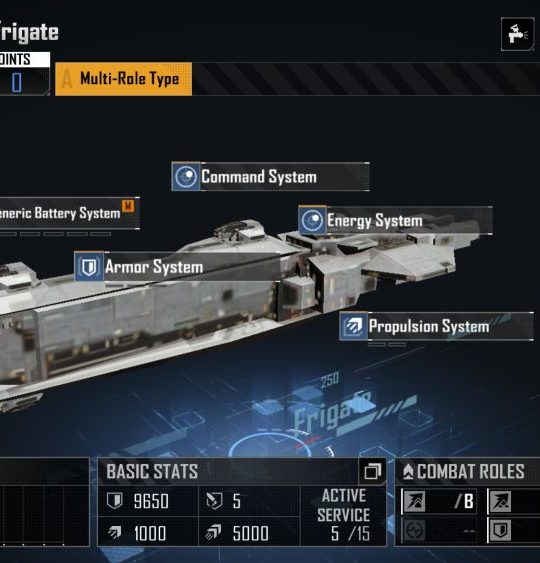Open the ship paint tool at top right
Screen dimensions: 540x563
[x=518, y=34]
